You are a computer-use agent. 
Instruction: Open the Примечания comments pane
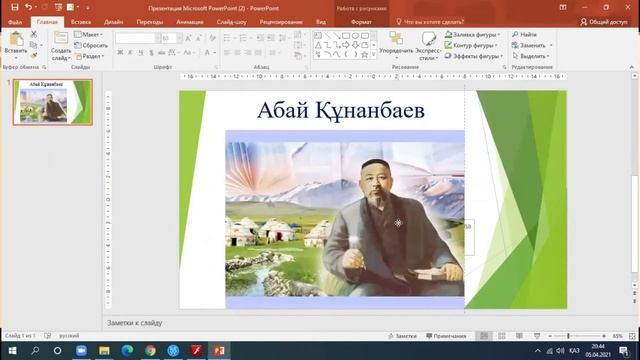tap(446, 336)
